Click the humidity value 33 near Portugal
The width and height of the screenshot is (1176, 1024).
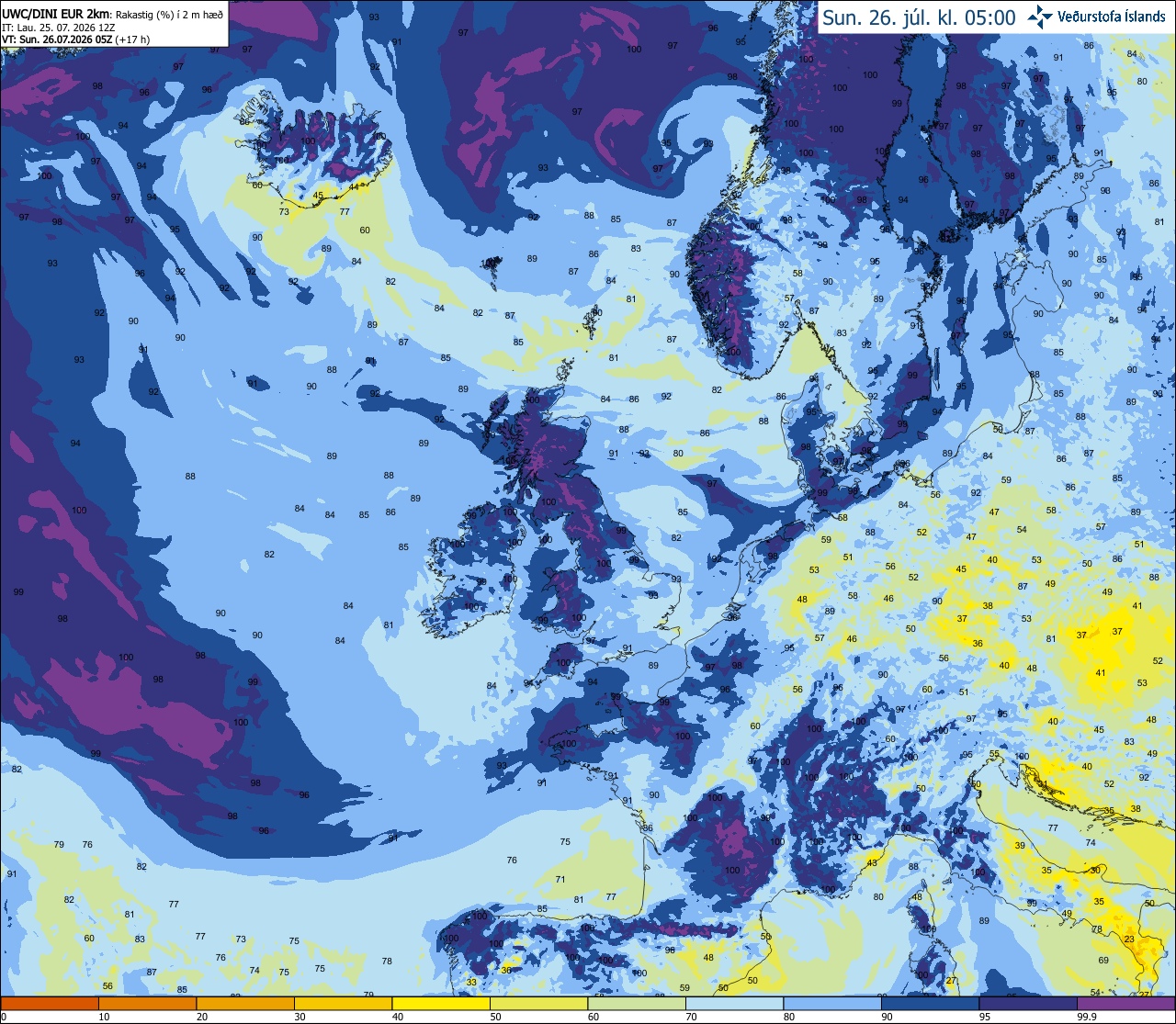pyautogui.click(x=471, y=982)
